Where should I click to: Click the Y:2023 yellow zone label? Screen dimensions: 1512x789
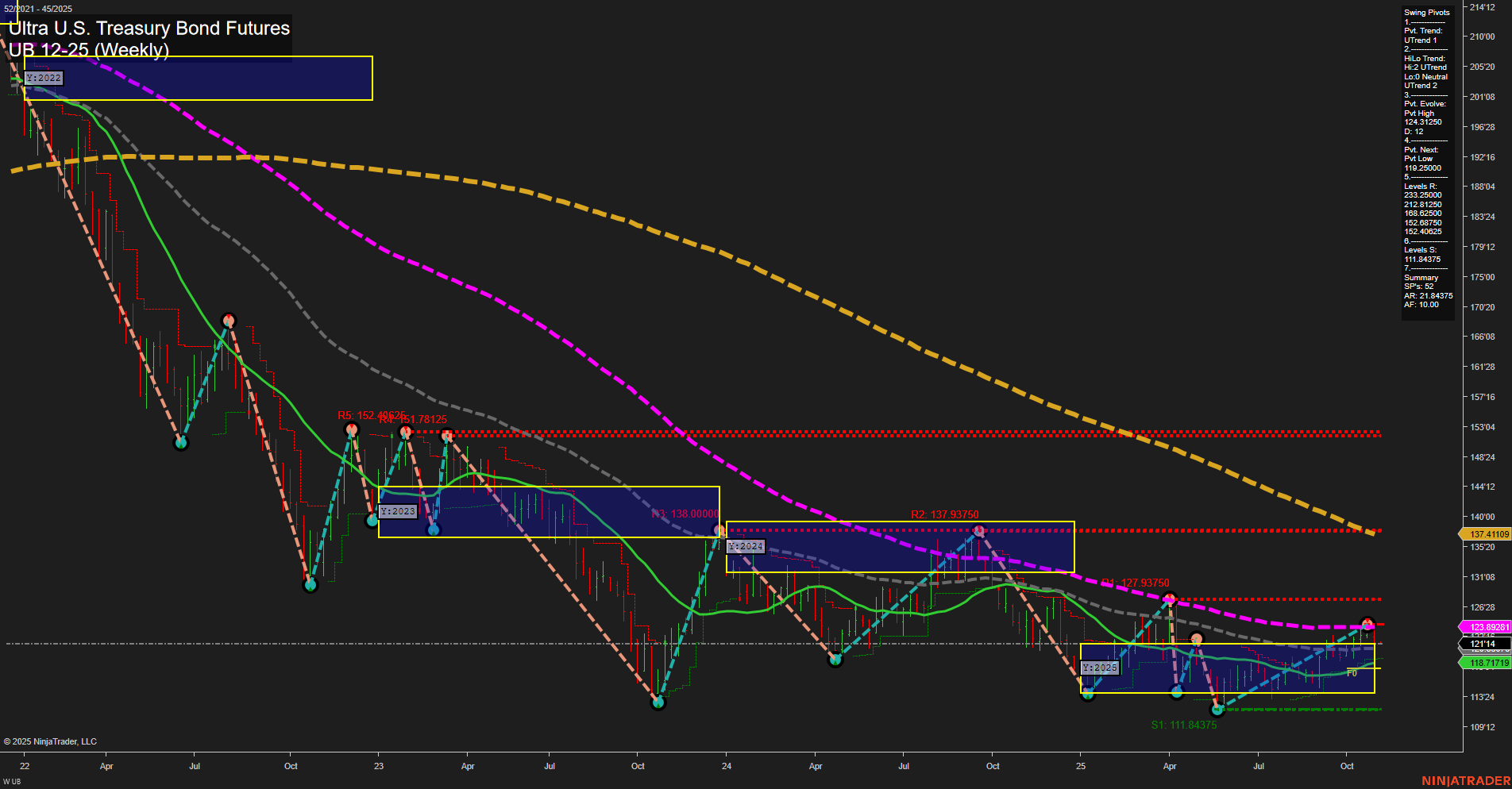pyautogui.click(x=399, y=511)
